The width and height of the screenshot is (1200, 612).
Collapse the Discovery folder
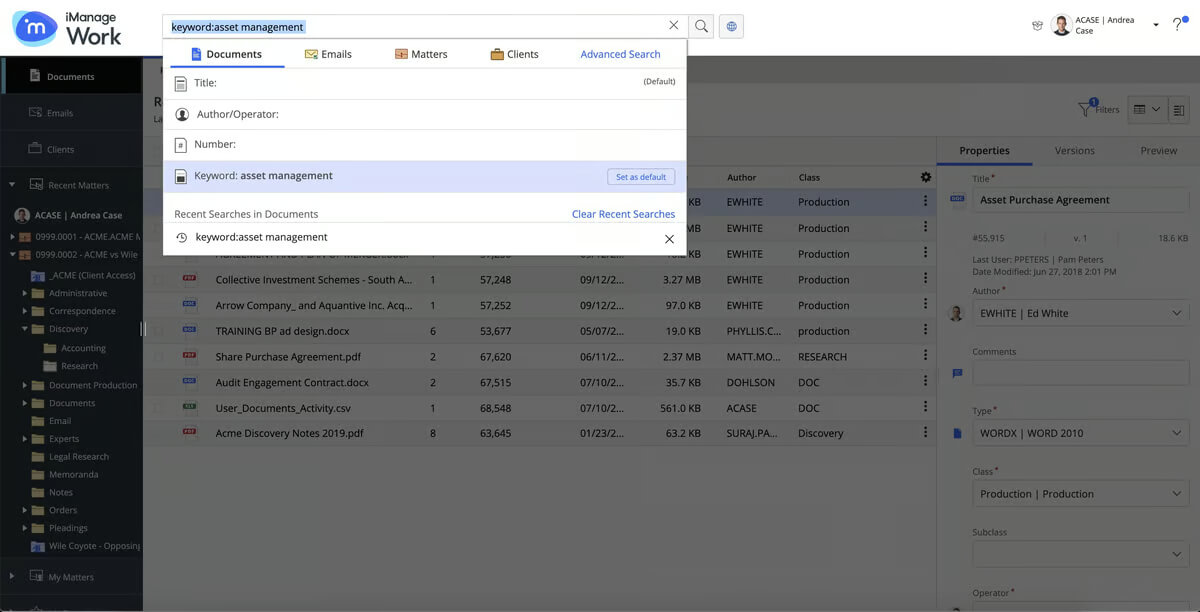(x=25, y=329)
